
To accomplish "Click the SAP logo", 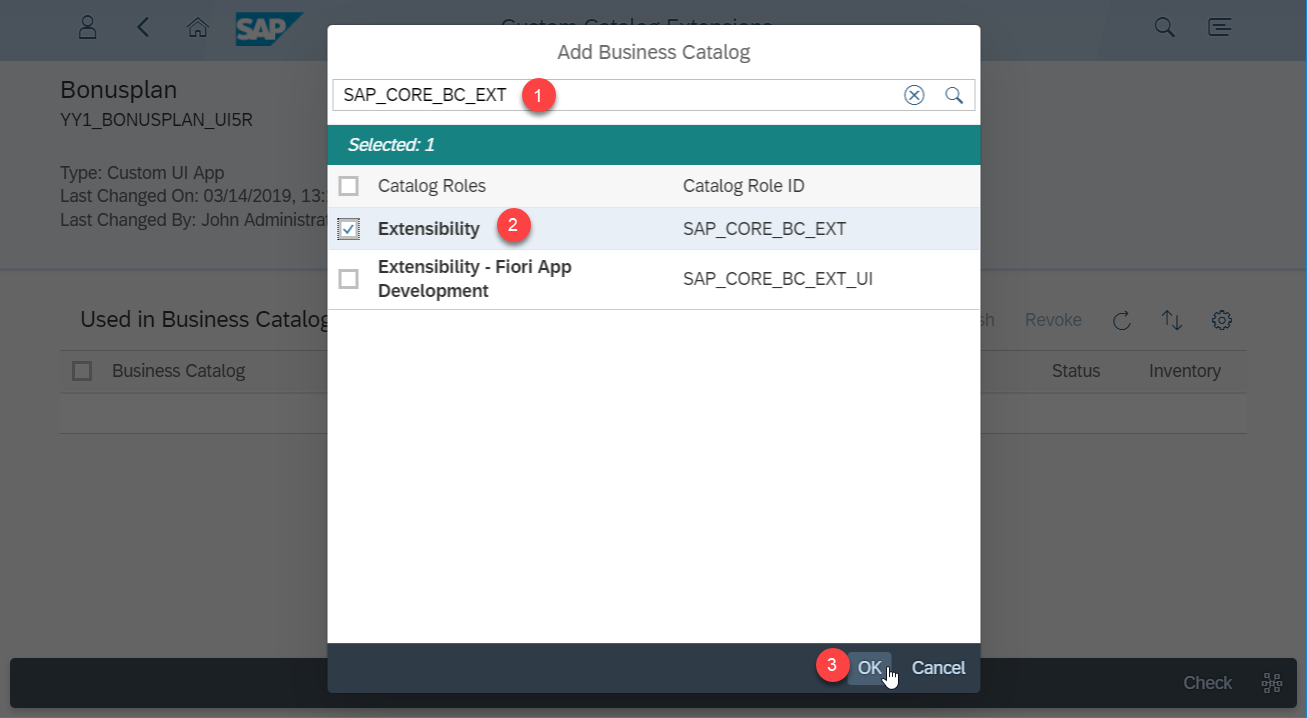I will point(268,28).
